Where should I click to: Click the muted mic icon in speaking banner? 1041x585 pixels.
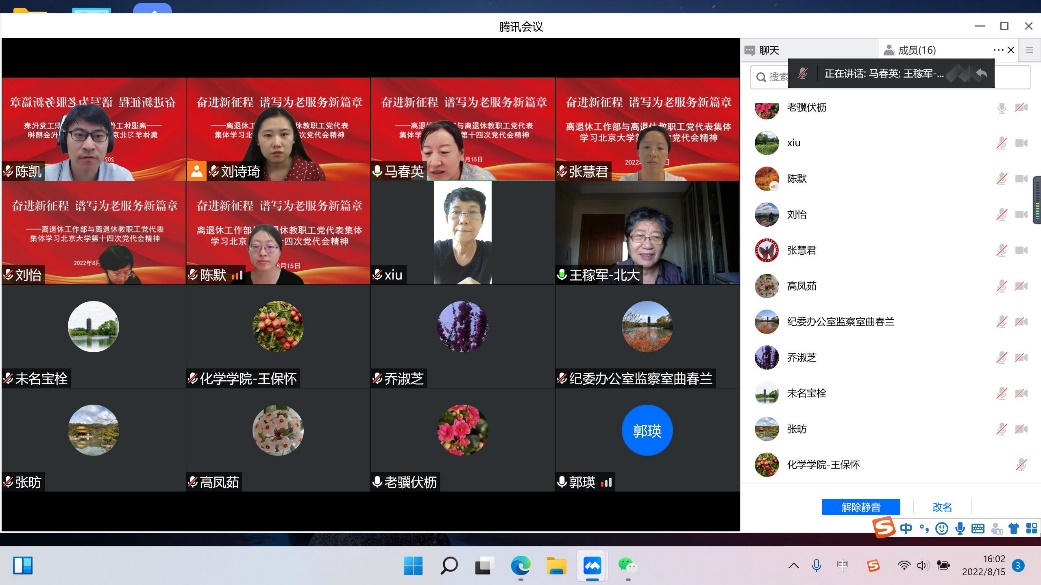[x=803, y=74]
